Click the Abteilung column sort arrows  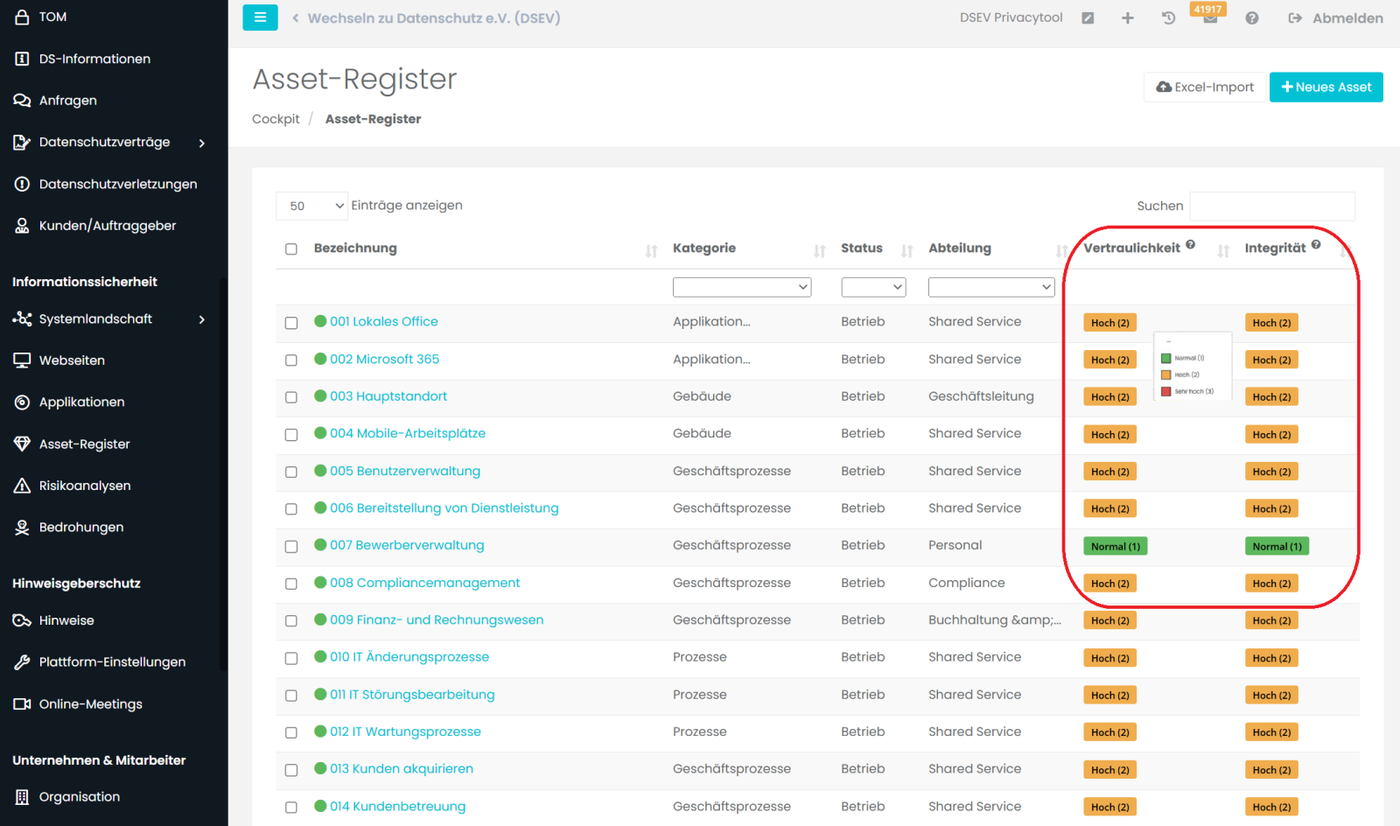click(1062, 250)
